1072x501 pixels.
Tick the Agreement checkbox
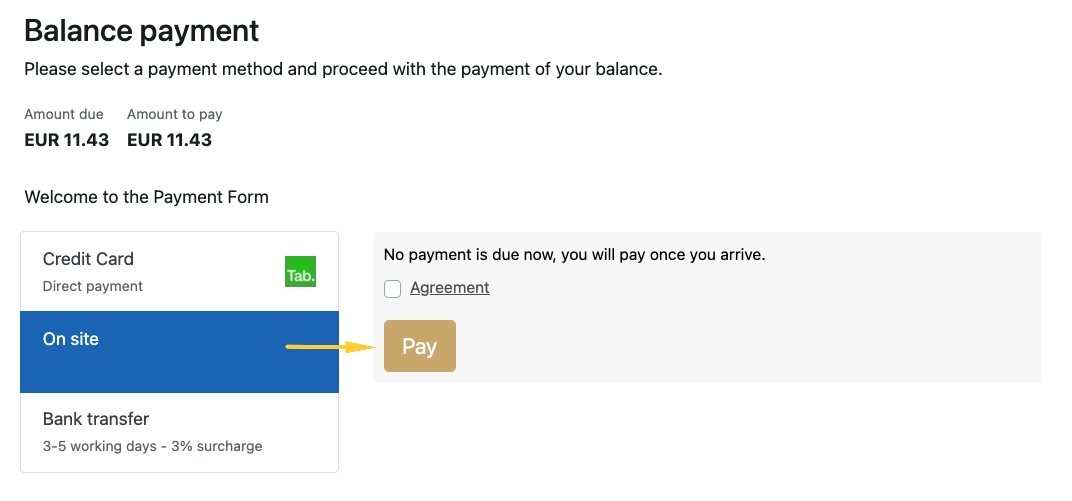point(393,289)
